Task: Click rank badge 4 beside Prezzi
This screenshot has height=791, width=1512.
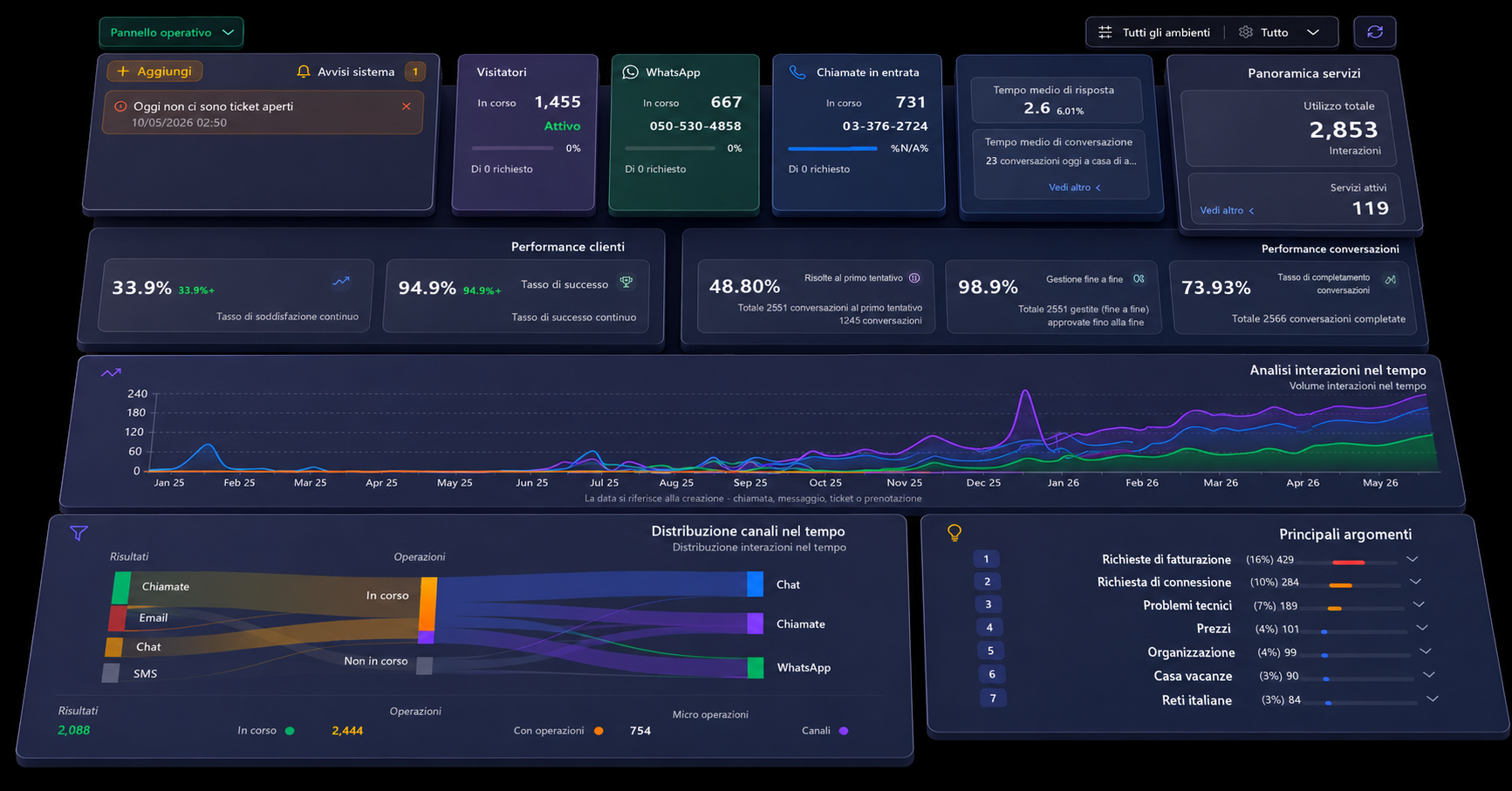Action: pyautogui.click(x=989, y=627)
